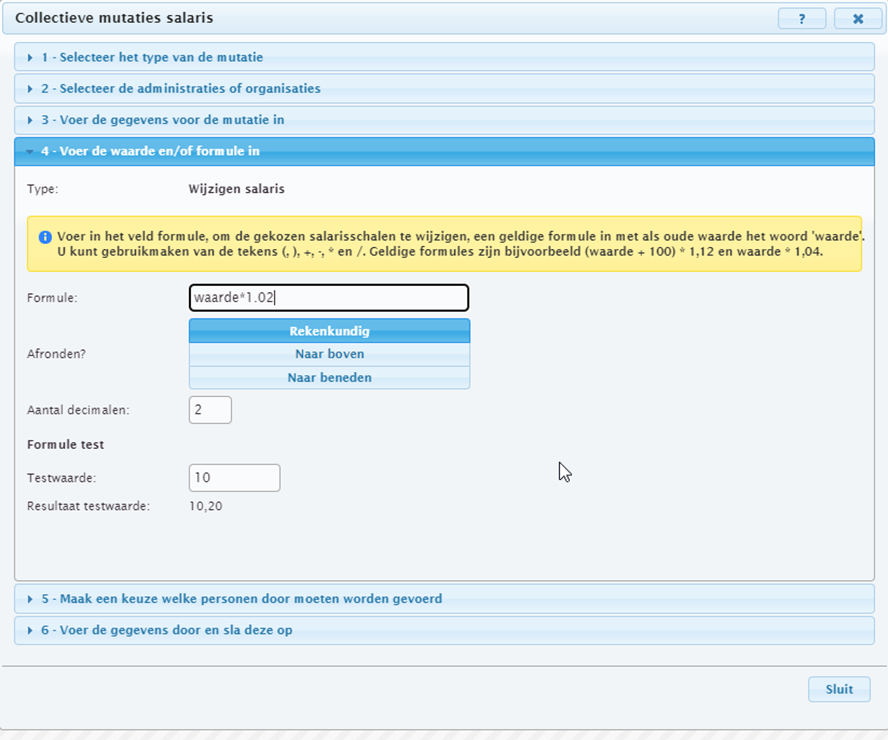This screenshot has width=888, height=740.
Task: Expand step 1 Selecteer het type van de mutatie
Action: (x=445, y=57)
